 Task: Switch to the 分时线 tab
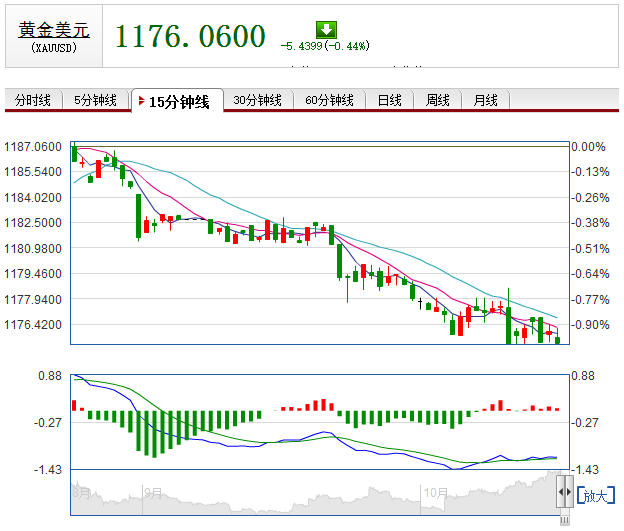pos(33,100)
